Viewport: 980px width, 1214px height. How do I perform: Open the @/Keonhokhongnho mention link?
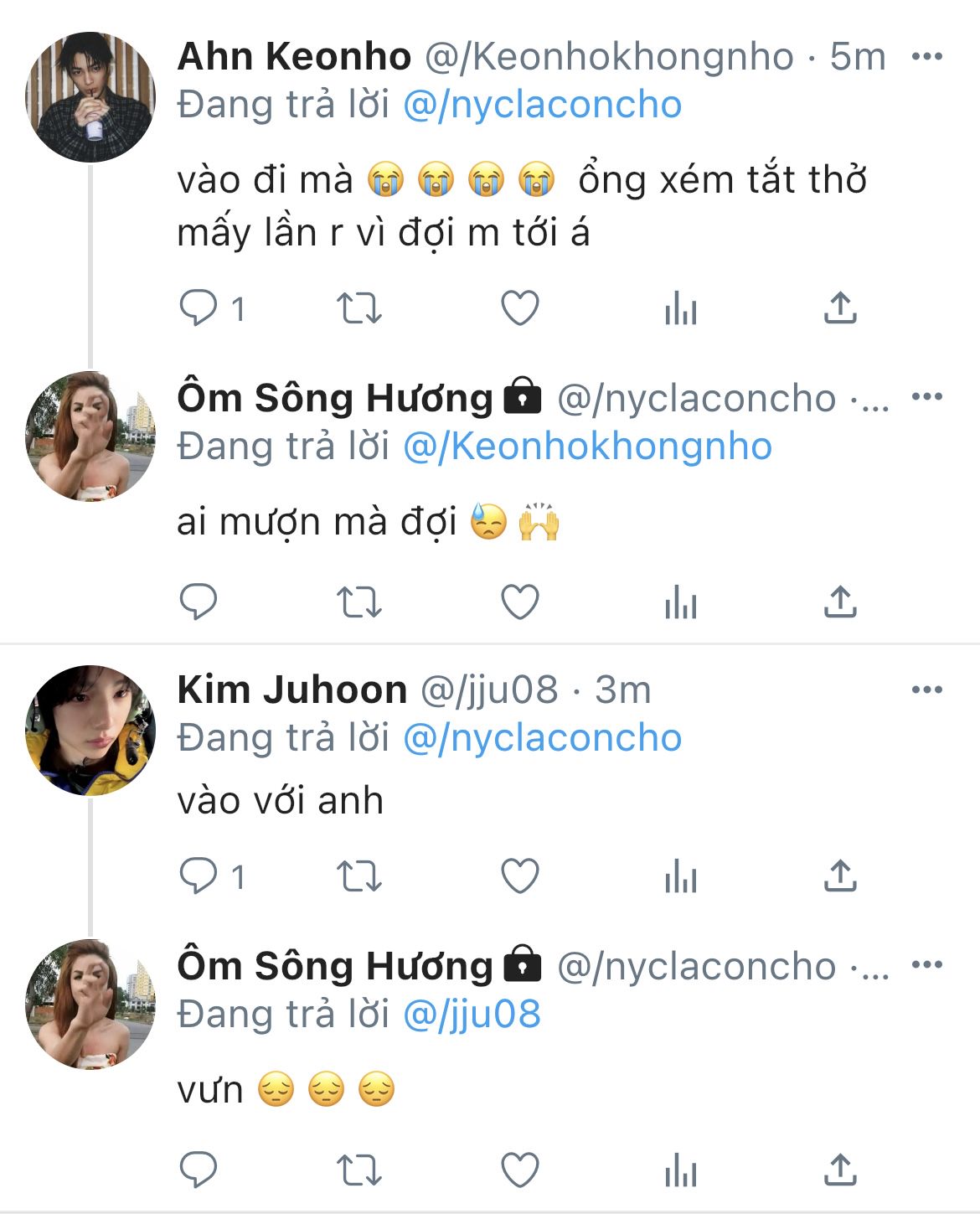click(x=587, y=447)
